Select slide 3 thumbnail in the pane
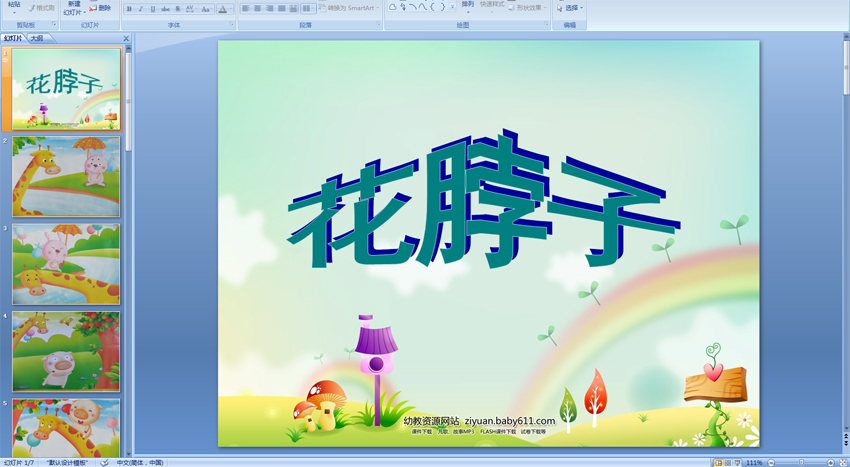 67,264
